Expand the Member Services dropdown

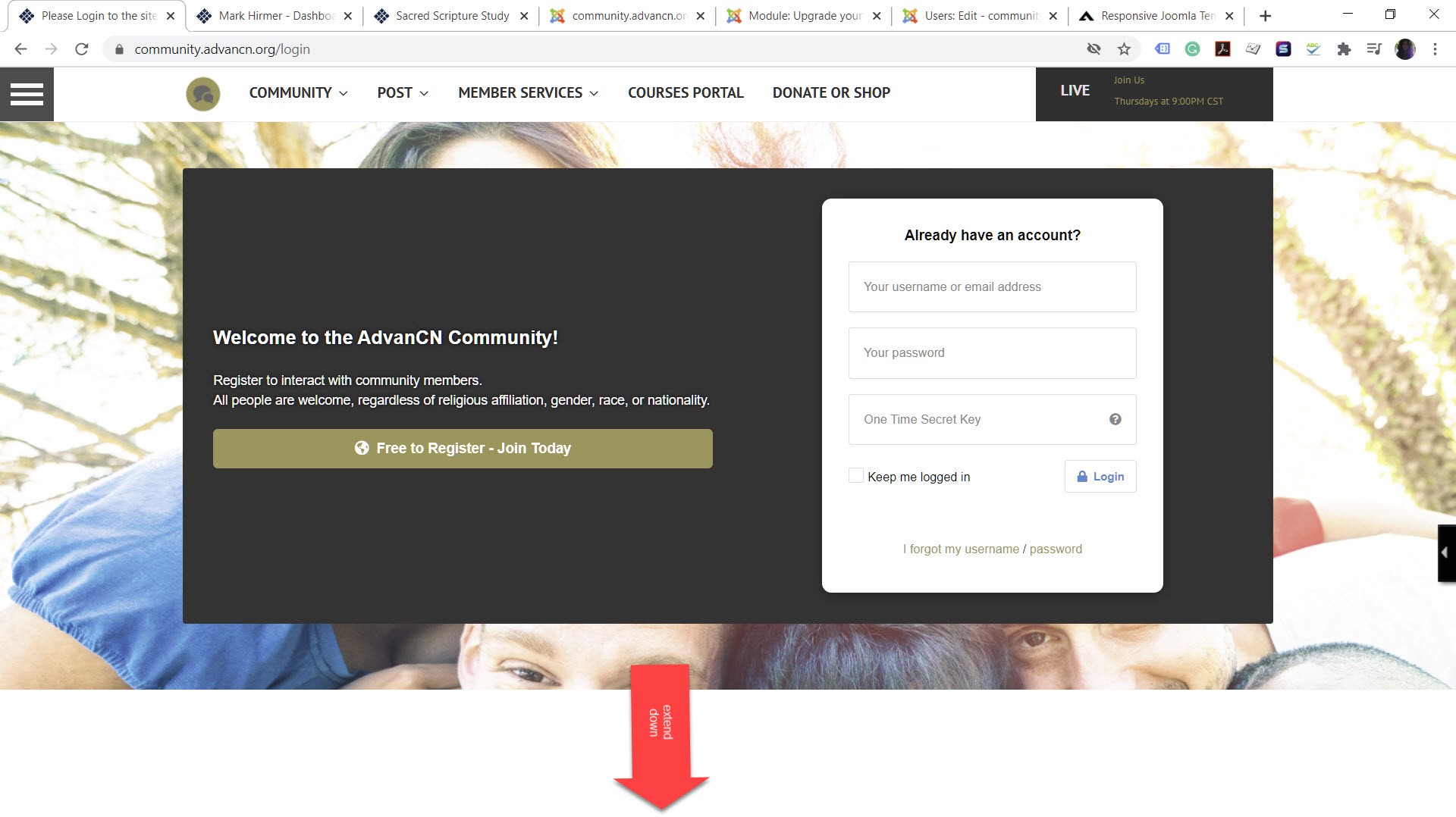point(529,92)
